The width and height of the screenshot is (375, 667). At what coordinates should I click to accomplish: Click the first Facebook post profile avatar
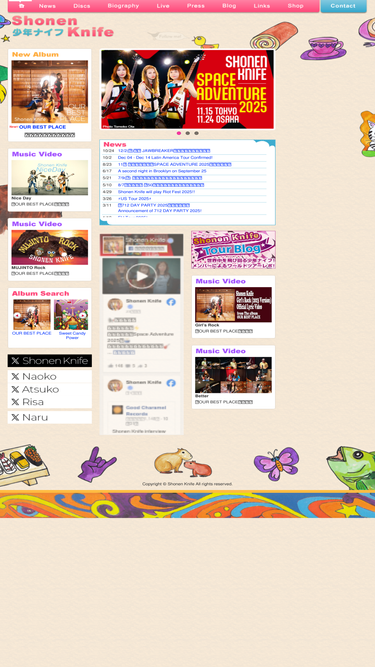(115, 304)
